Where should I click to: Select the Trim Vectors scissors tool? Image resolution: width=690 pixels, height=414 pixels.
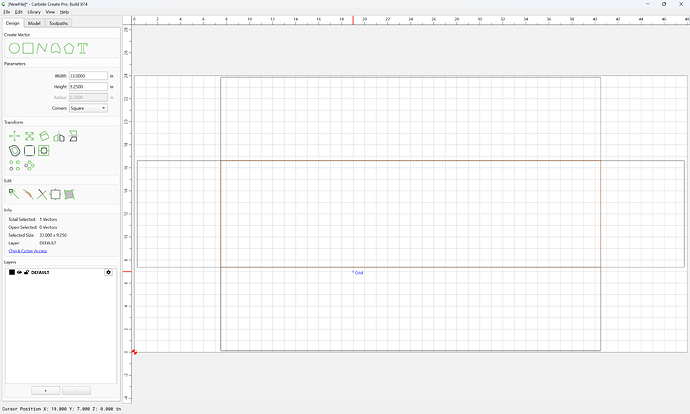tap(42, 194)
